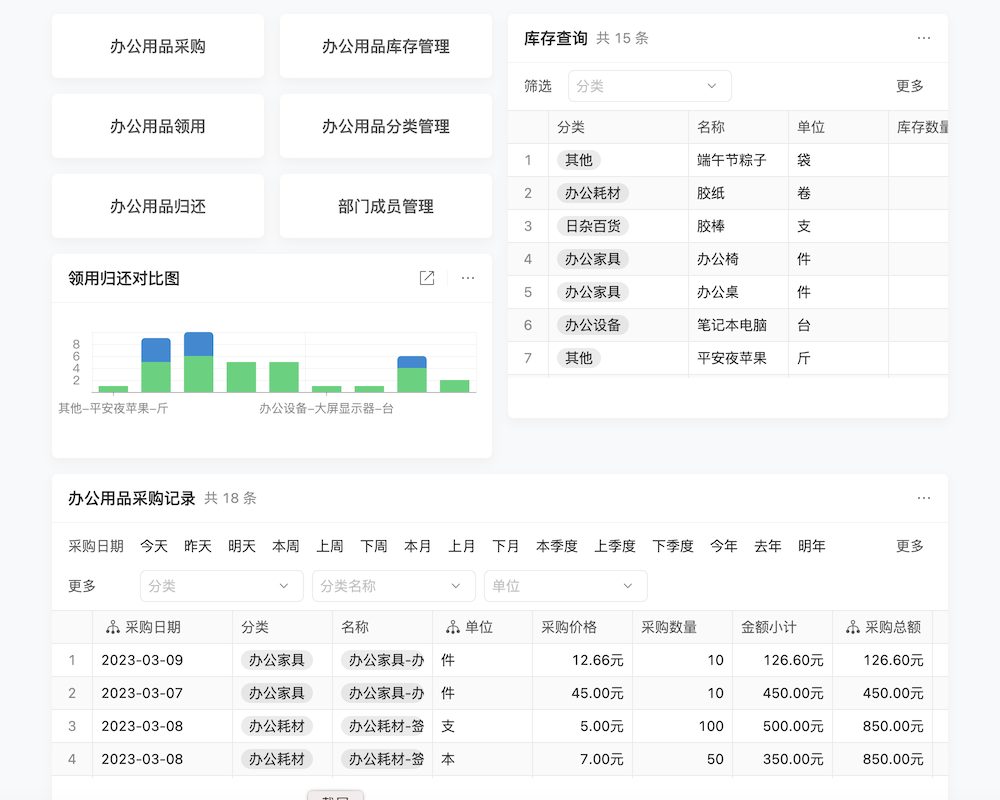This screenshot has height=800, width=1000.
Task: Expand the 分类名称 dropdown
Action: point(392,586)
